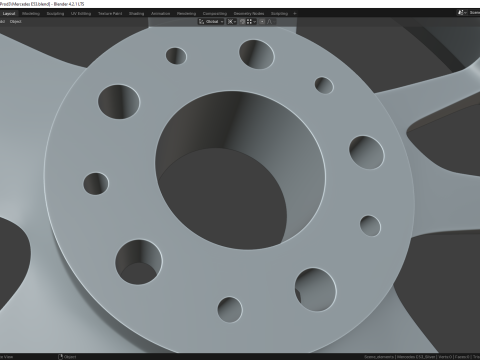This screenshot has width=480, height=360.
Task: Add a new workspace with plus icon
Action: pos(295,14)
